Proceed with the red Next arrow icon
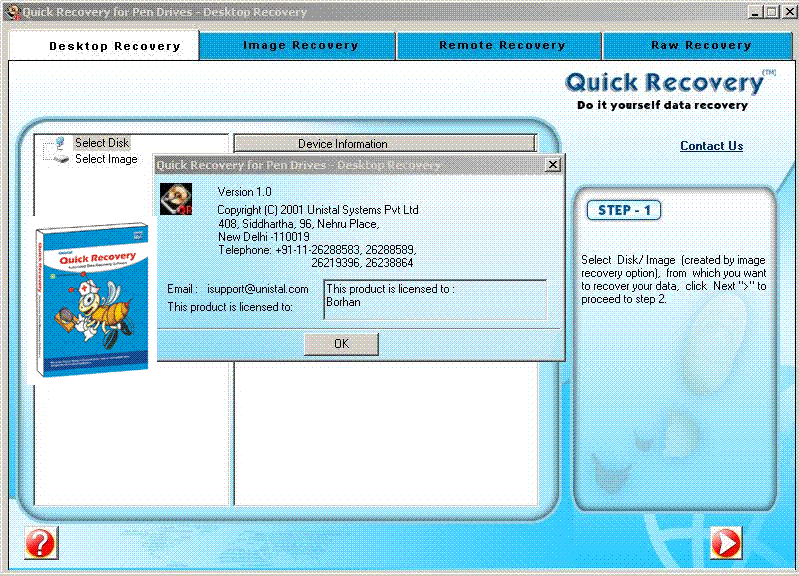 click(726, 542)
